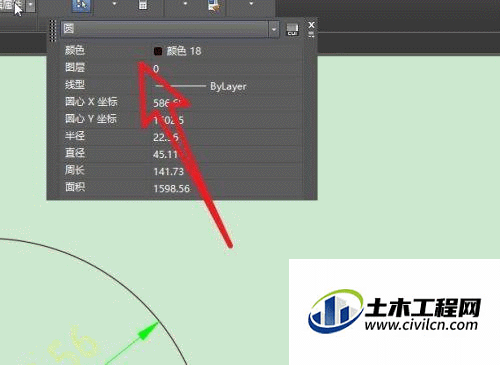Click the 图层 property label
This screenshot has height=365, width=500.
coord(75,67)
